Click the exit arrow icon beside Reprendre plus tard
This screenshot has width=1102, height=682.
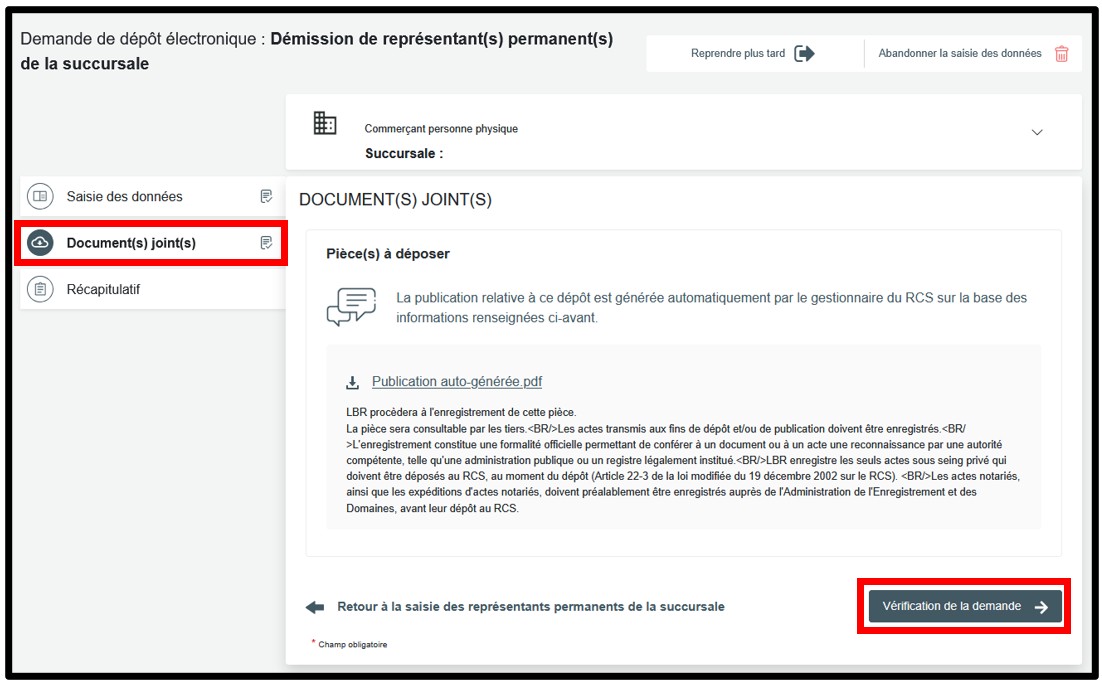[x=804, y=54]
